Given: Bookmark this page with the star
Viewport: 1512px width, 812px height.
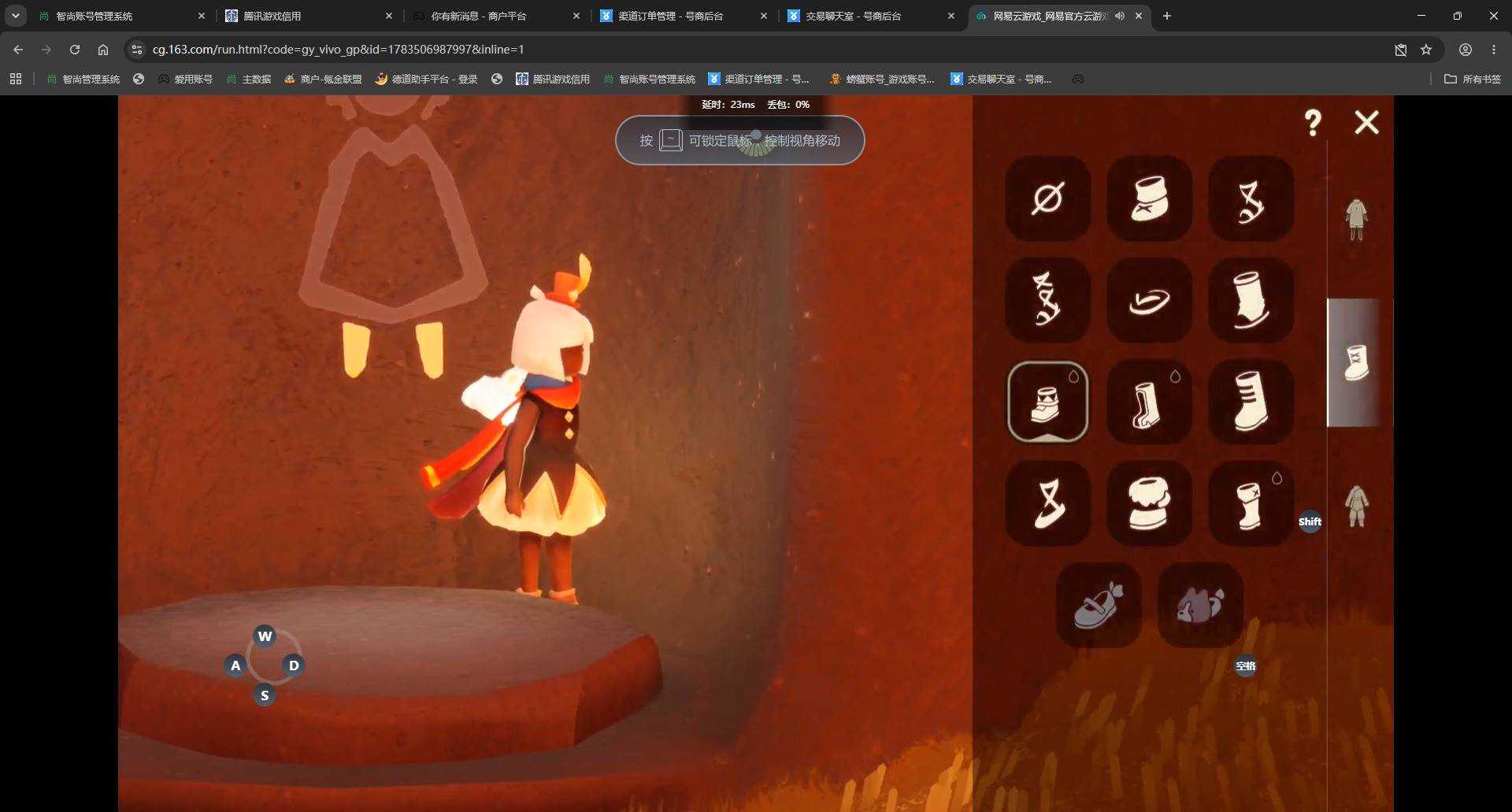Looking at the screenshot, I should (1426, 50).
